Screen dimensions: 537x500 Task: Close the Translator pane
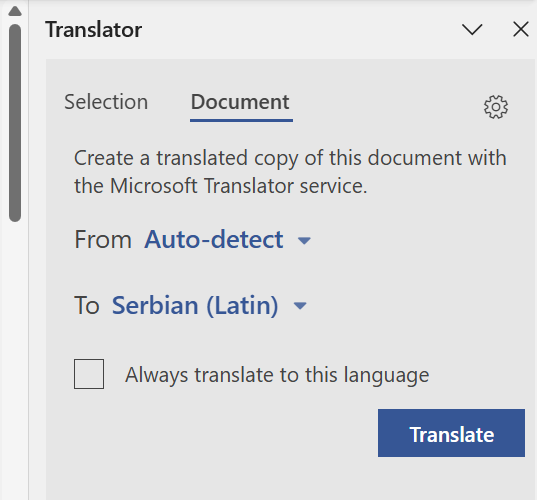(x=521, y=29)
